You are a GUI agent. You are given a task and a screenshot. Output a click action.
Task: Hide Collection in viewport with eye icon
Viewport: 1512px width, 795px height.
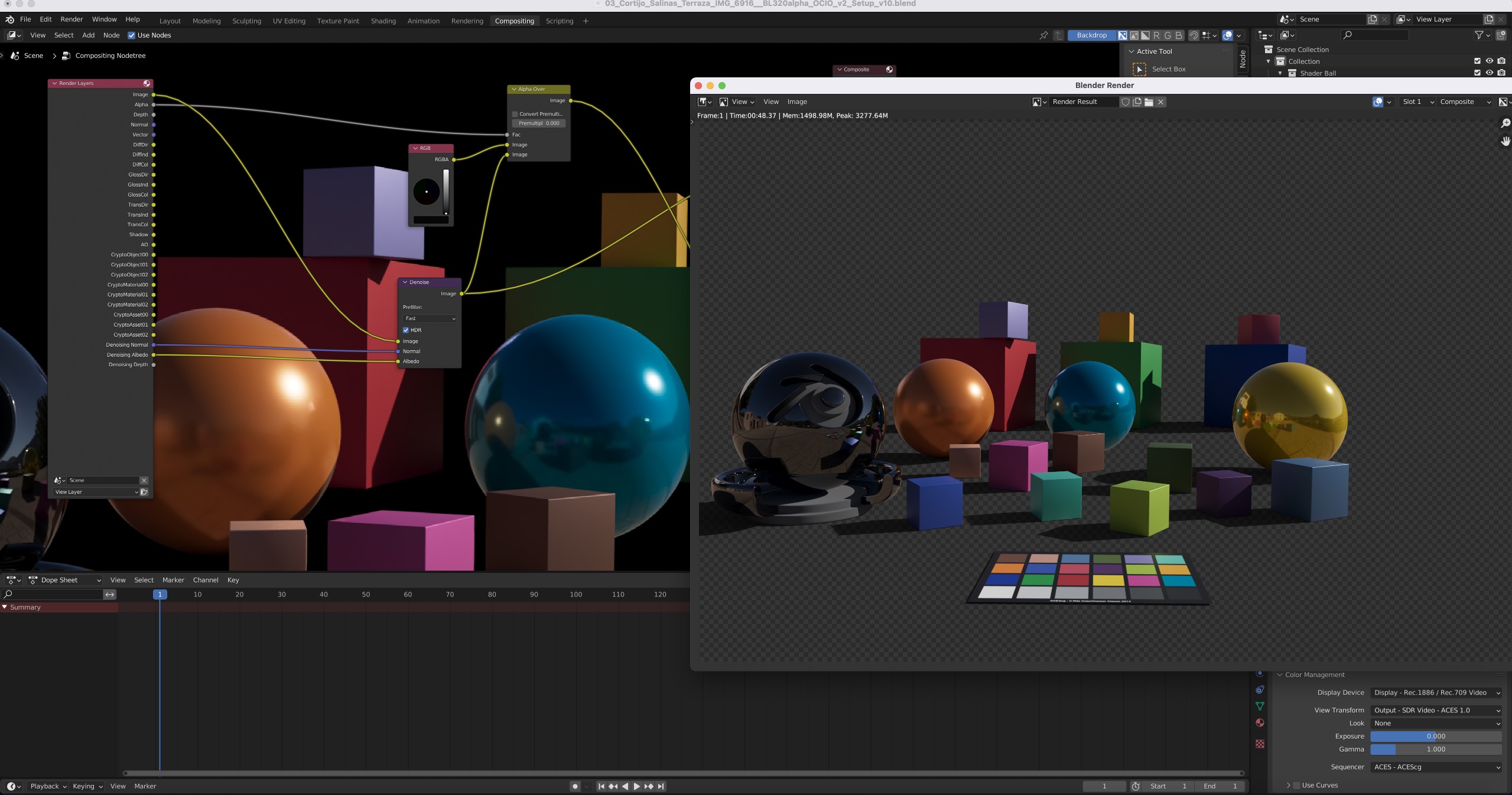coord(1489,61)
